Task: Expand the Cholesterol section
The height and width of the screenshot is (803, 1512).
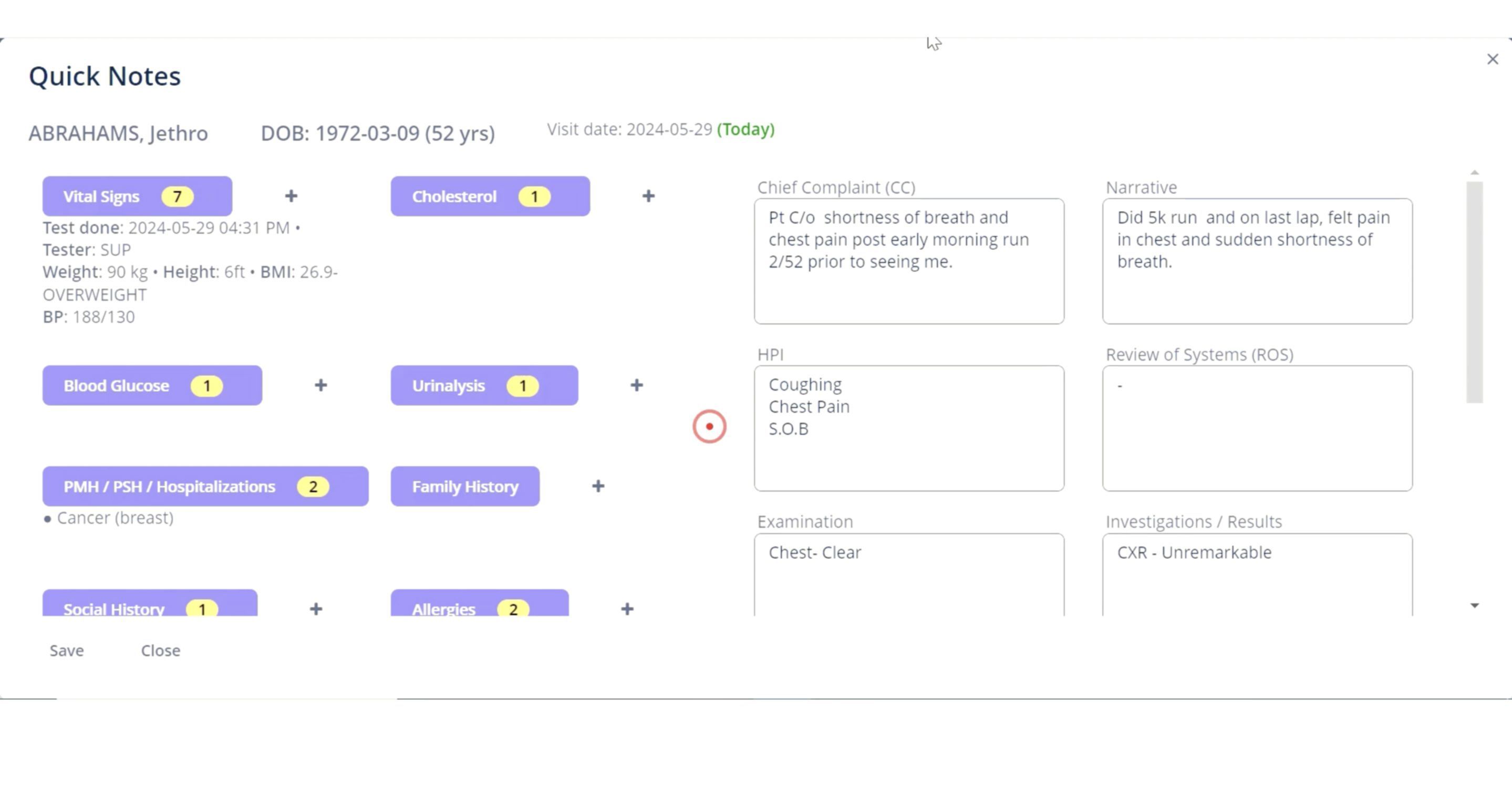Action: 490,196
